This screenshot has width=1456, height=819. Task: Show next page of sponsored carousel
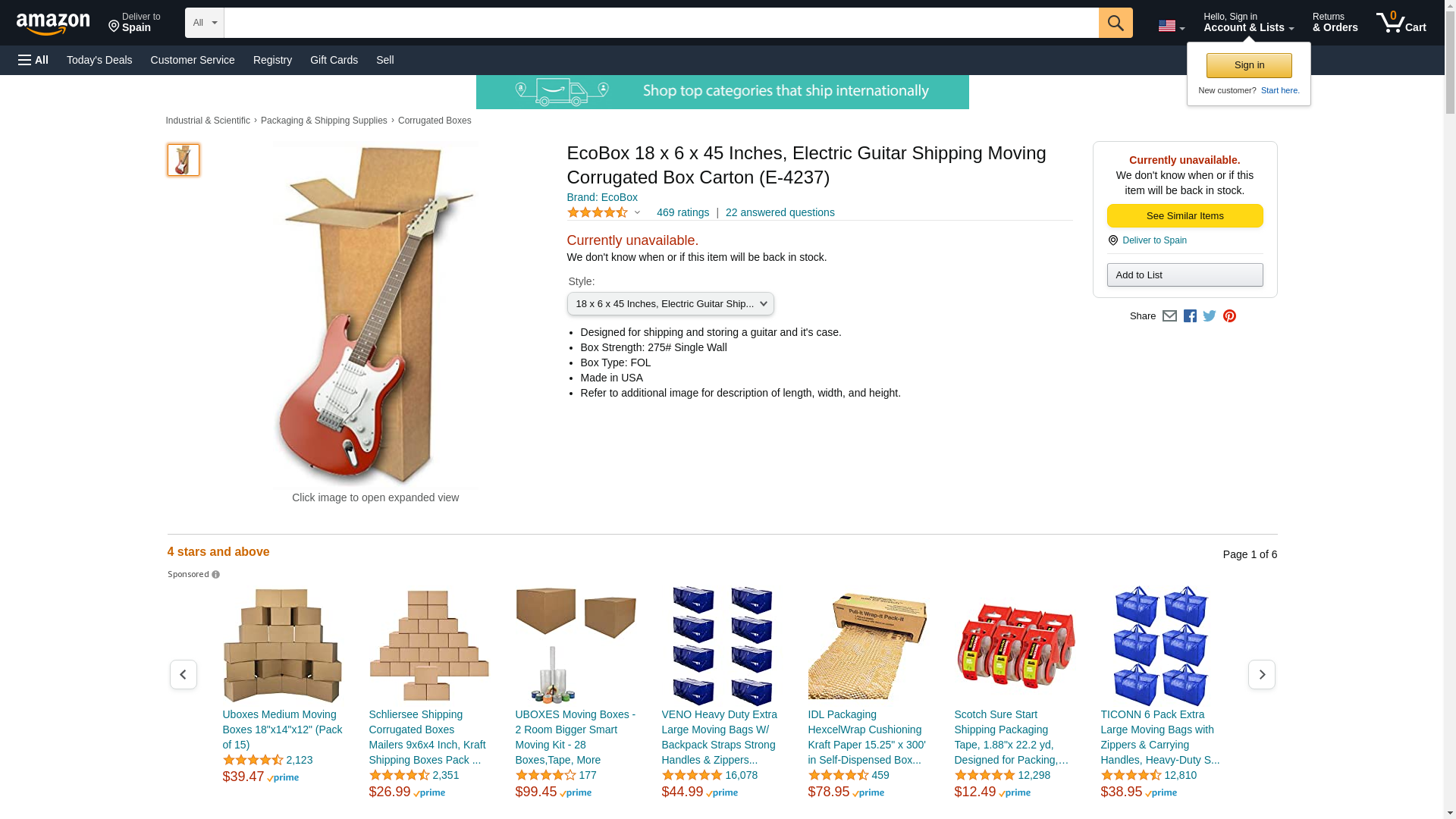tap(1261, 674)
